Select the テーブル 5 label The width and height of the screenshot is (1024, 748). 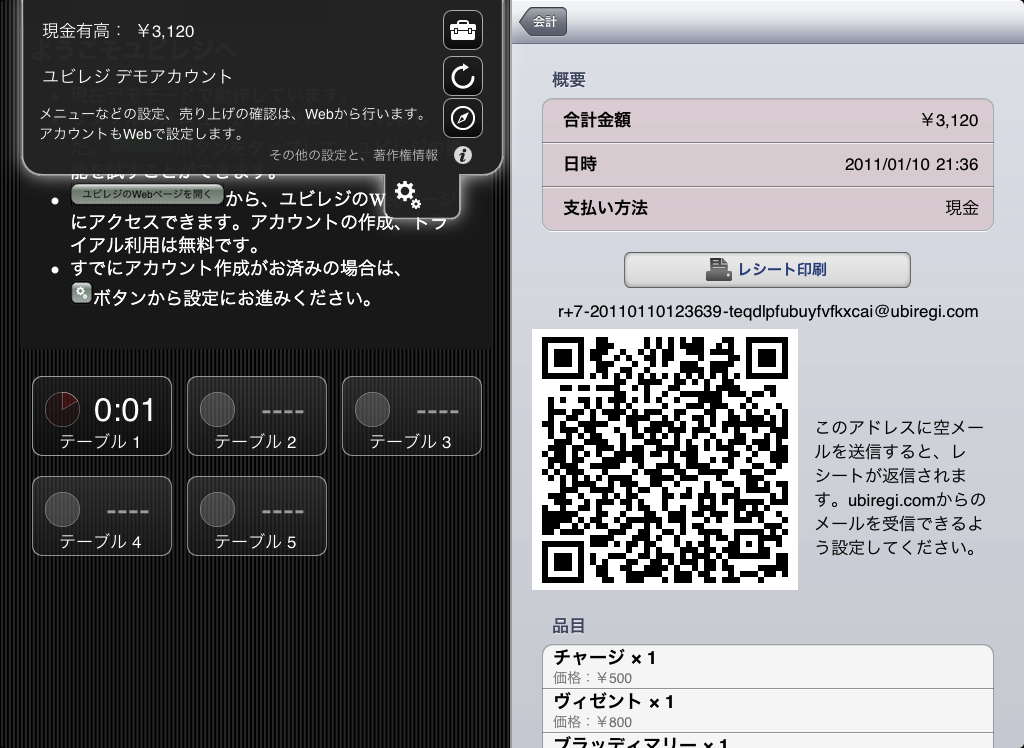click(x=255, y=542)
